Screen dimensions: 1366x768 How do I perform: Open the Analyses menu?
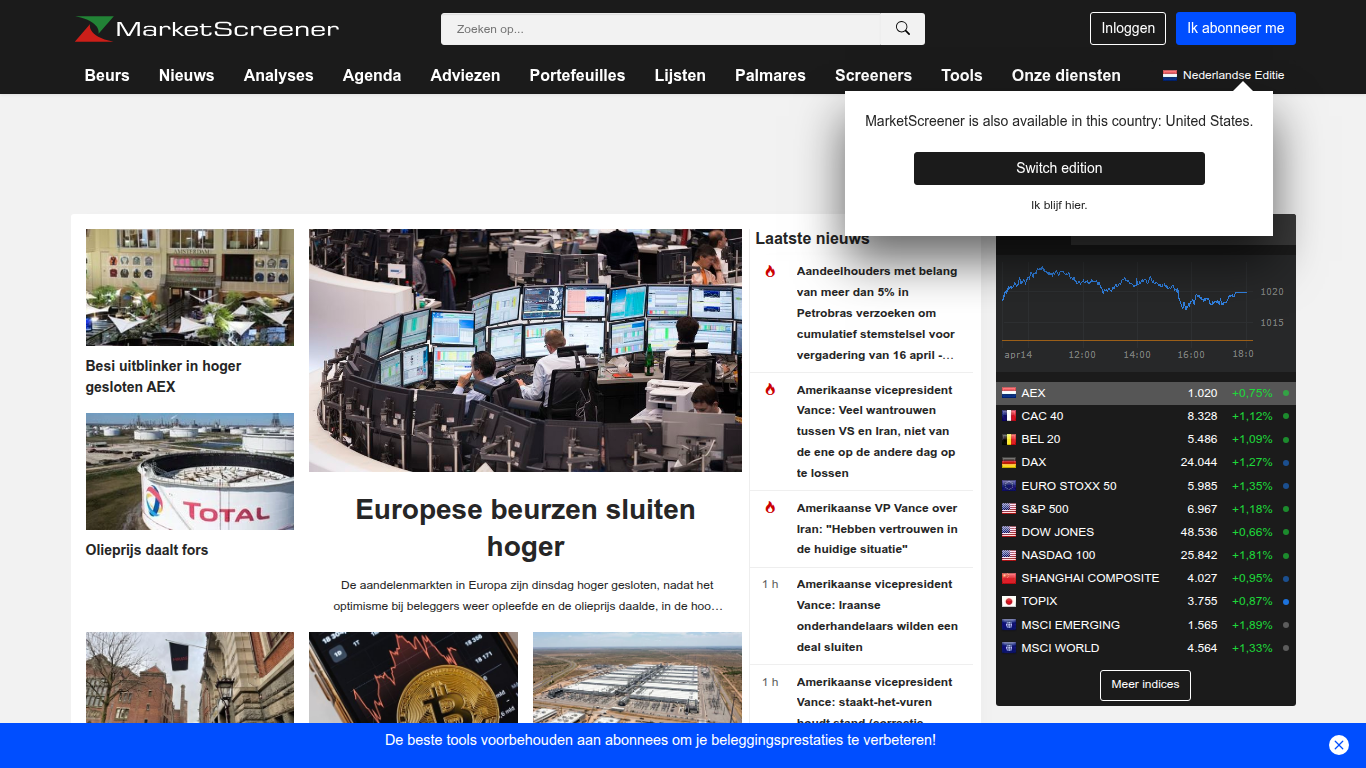[279, 75]
